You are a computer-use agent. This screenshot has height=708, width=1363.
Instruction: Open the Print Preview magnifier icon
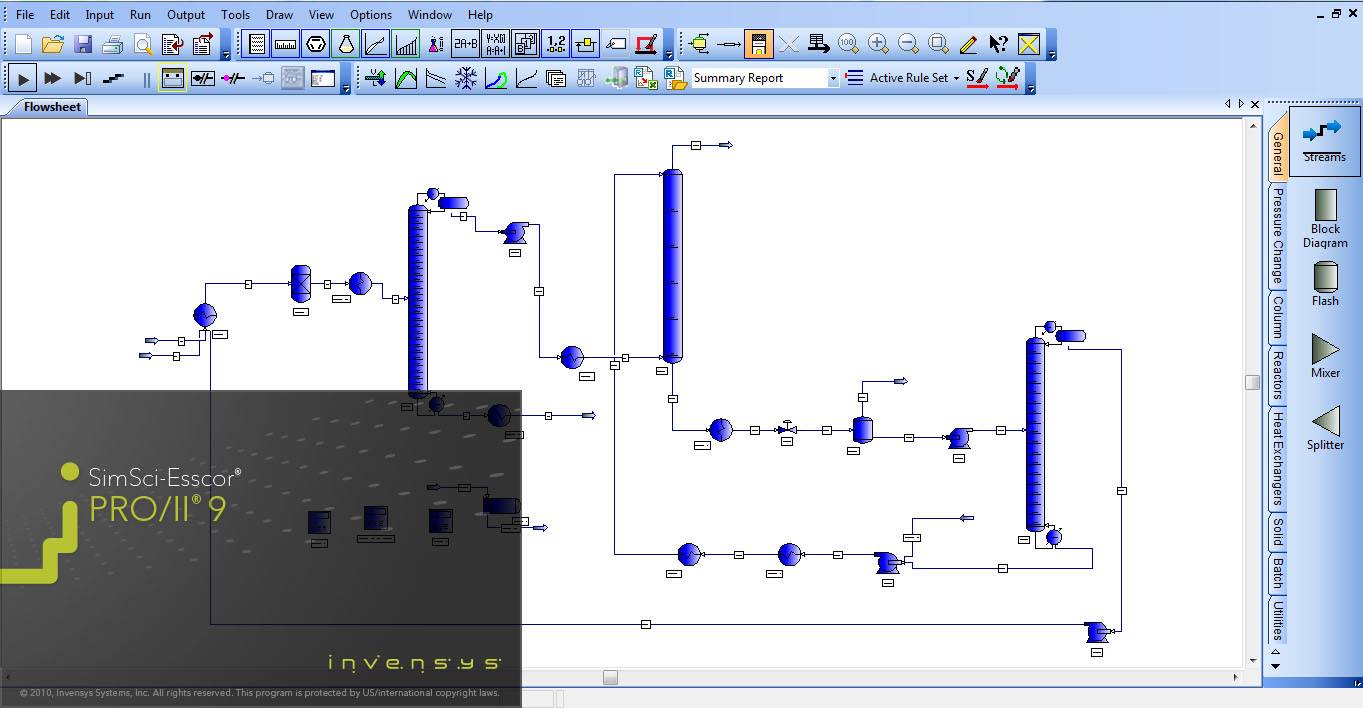pos(143,44)
